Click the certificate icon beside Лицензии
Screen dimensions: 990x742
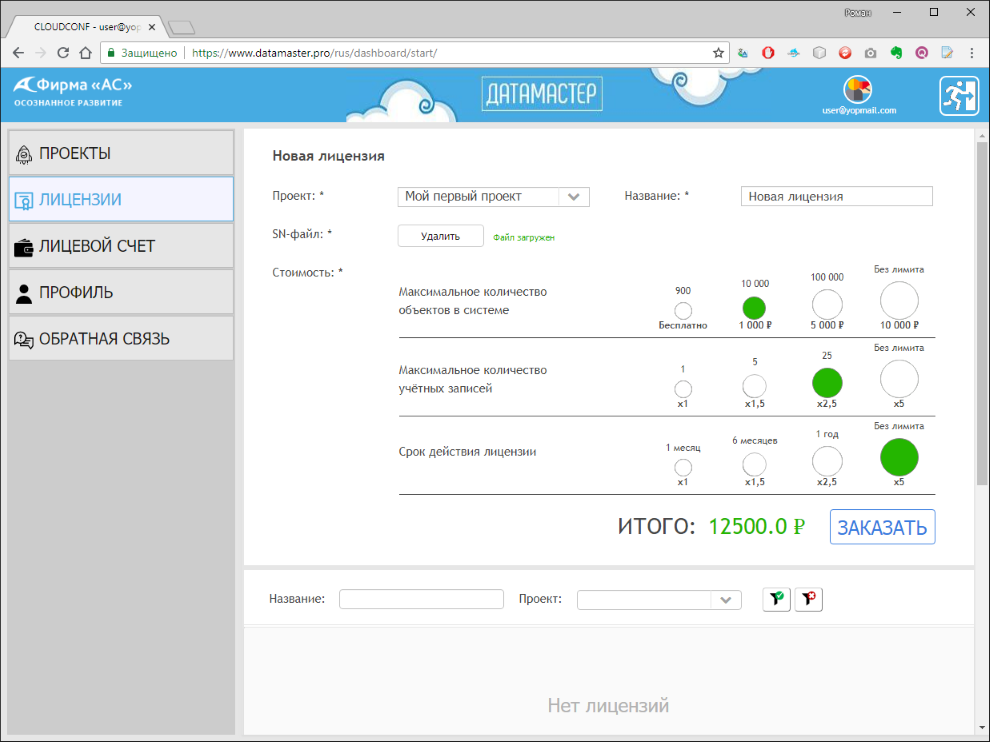point(24,201)
